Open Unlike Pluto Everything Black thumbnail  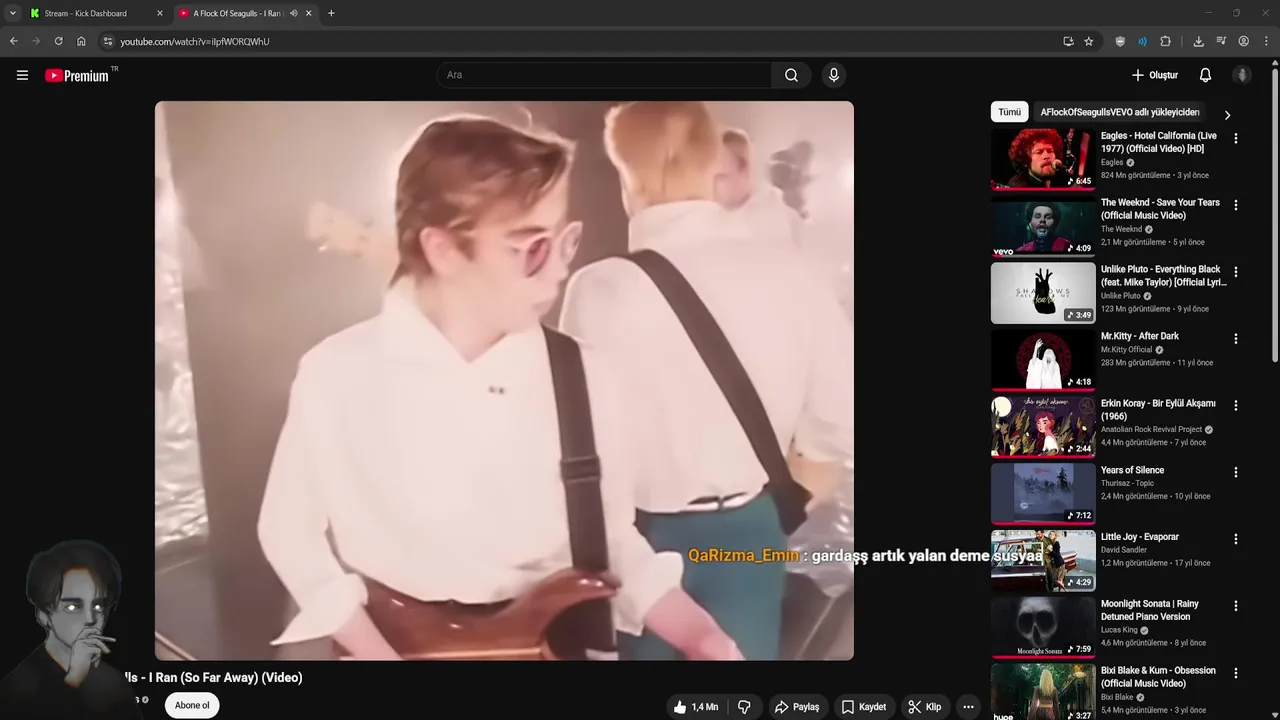(1043, 292)
